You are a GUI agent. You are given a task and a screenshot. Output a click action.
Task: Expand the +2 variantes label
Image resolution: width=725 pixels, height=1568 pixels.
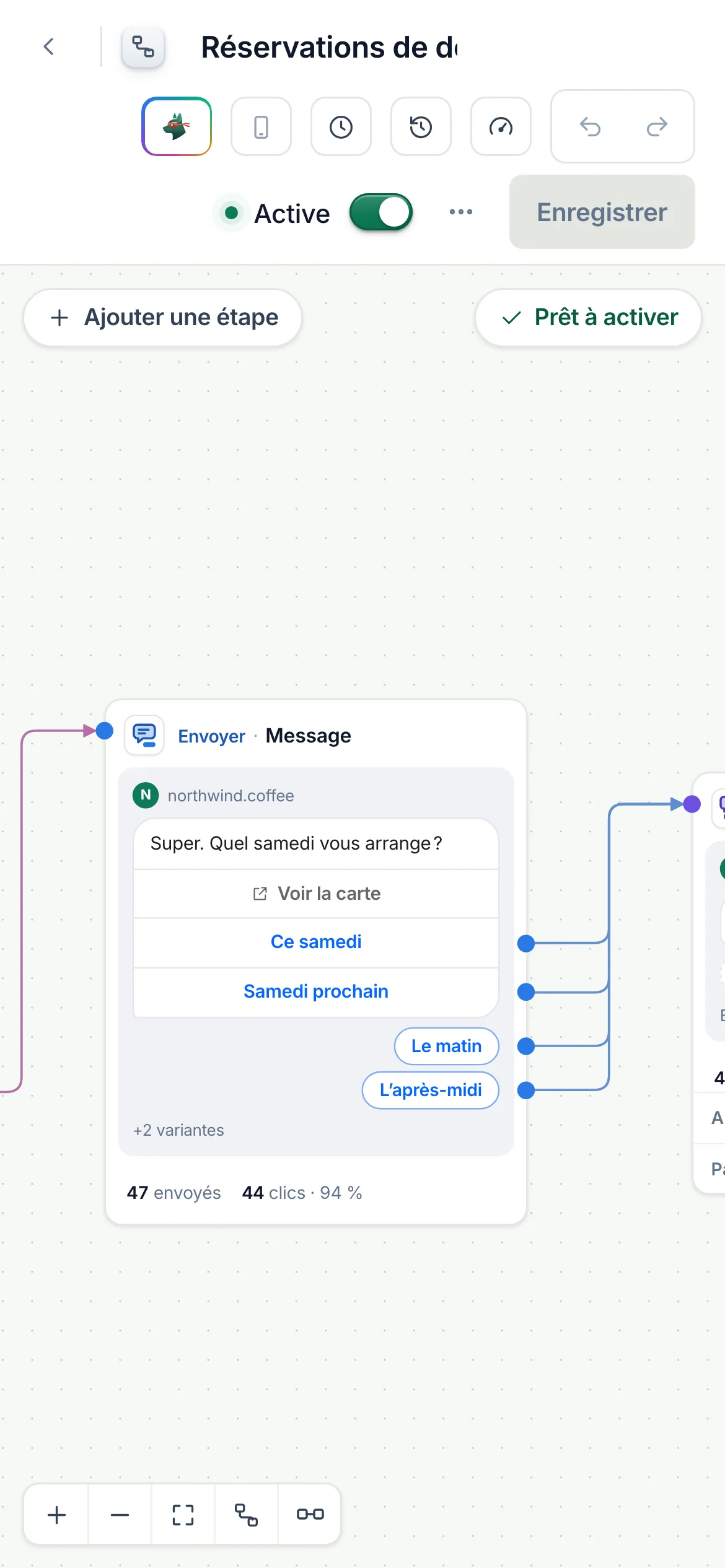(178, 1130)
